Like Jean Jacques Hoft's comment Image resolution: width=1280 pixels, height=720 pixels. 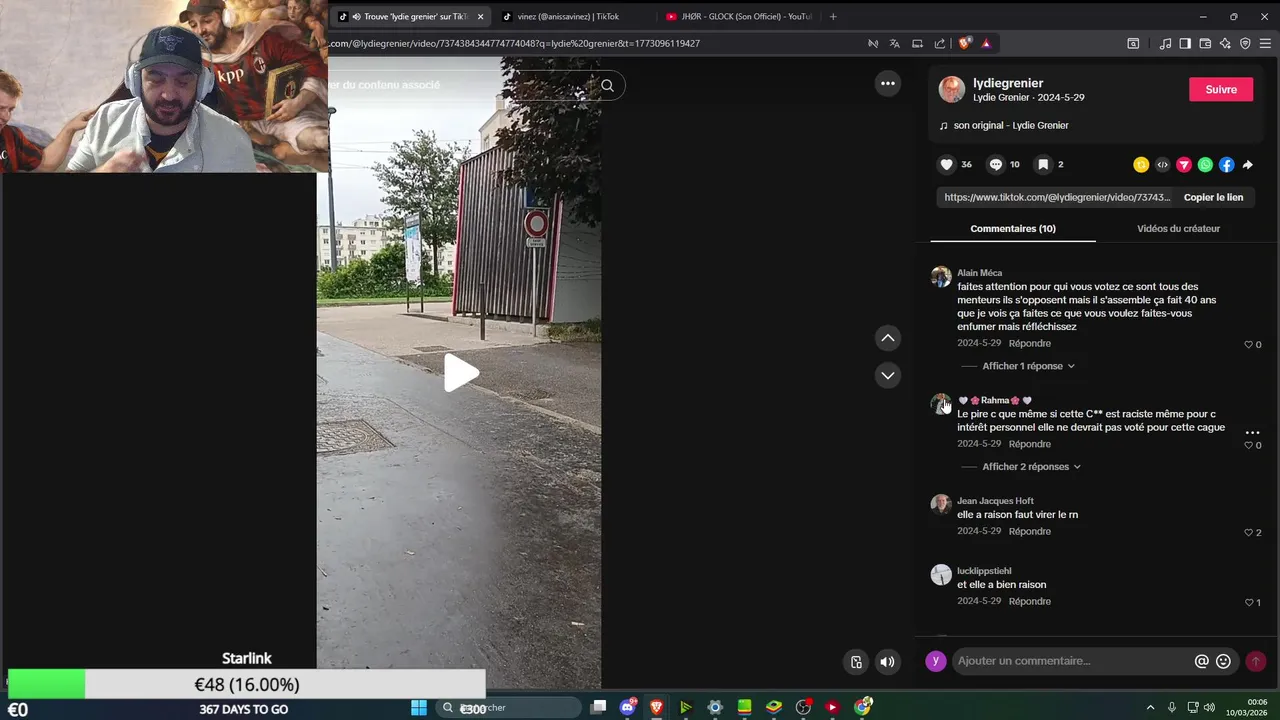(x=1248, y=533)
